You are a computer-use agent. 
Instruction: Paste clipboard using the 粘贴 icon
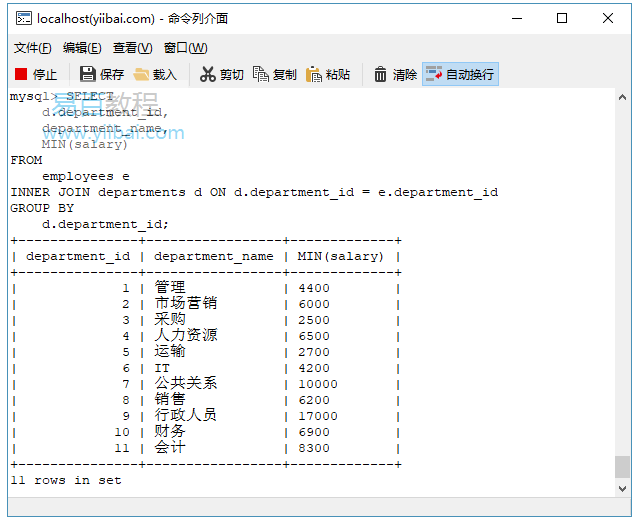click(328, 74)
